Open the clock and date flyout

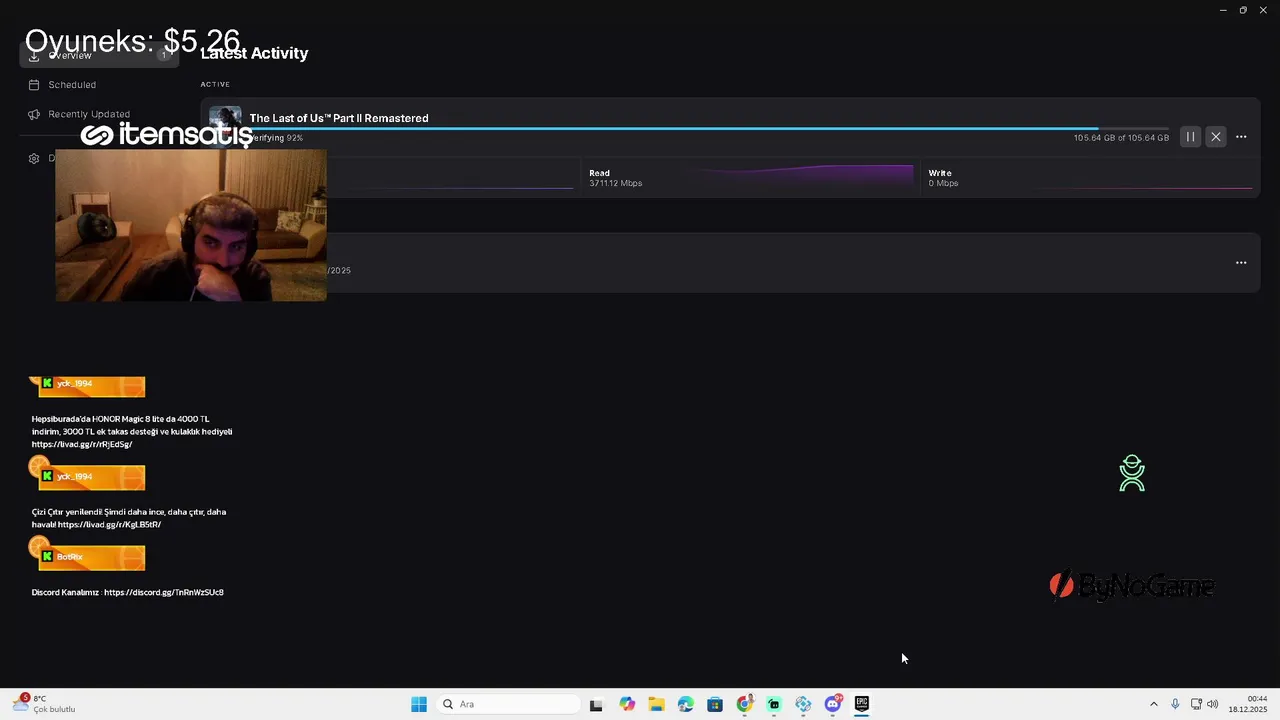1248,704
